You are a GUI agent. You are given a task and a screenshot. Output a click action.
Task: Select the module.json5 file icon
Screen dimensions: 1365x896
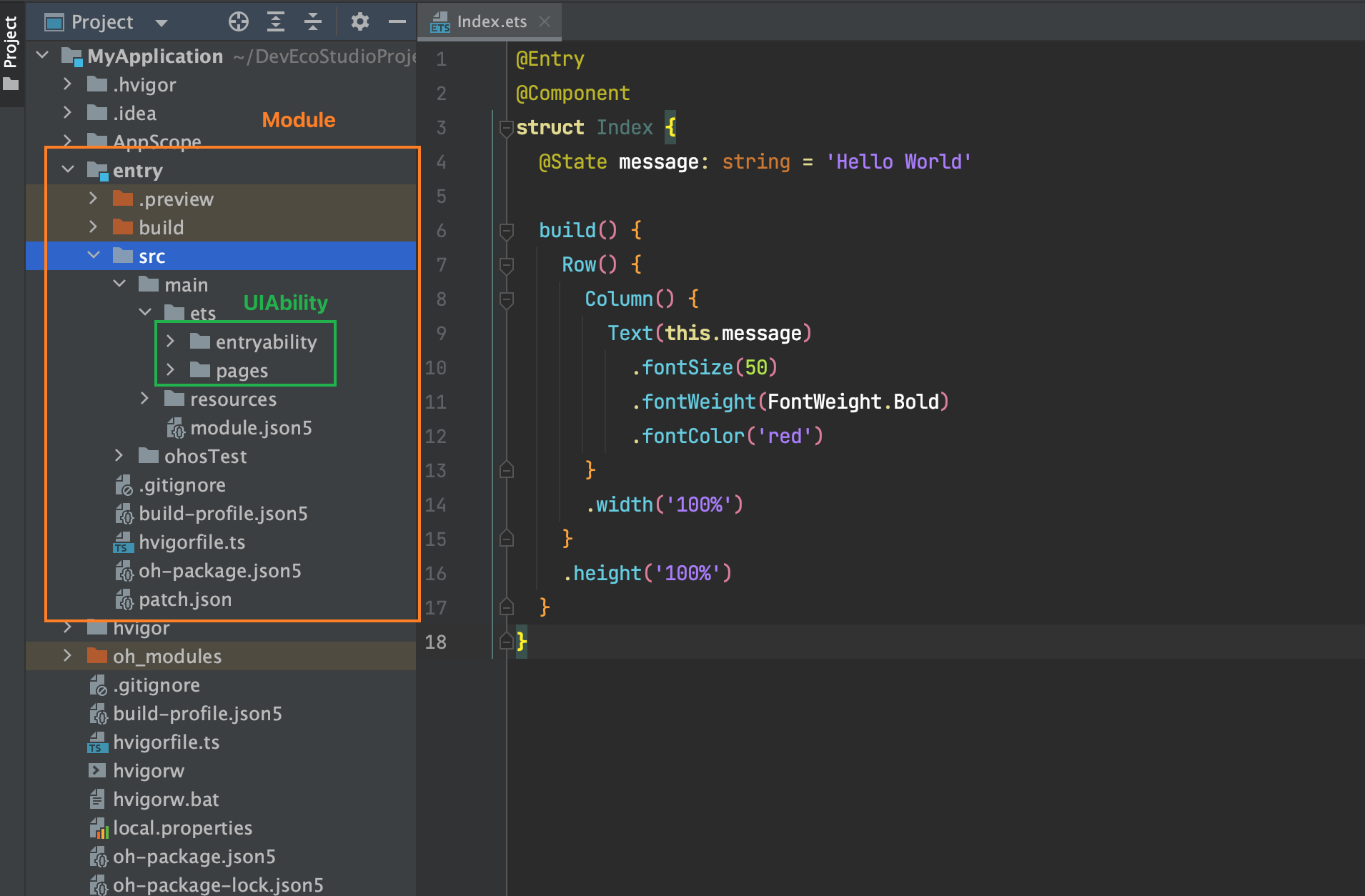pyautogui.click(x=175, y=428)
